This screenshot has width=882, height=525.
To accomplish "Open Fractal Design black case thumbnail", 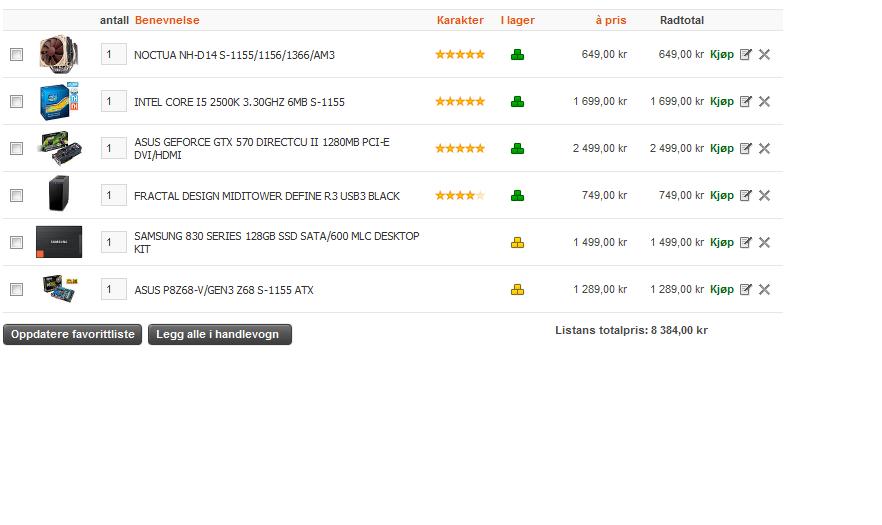I will click(59, 194).
